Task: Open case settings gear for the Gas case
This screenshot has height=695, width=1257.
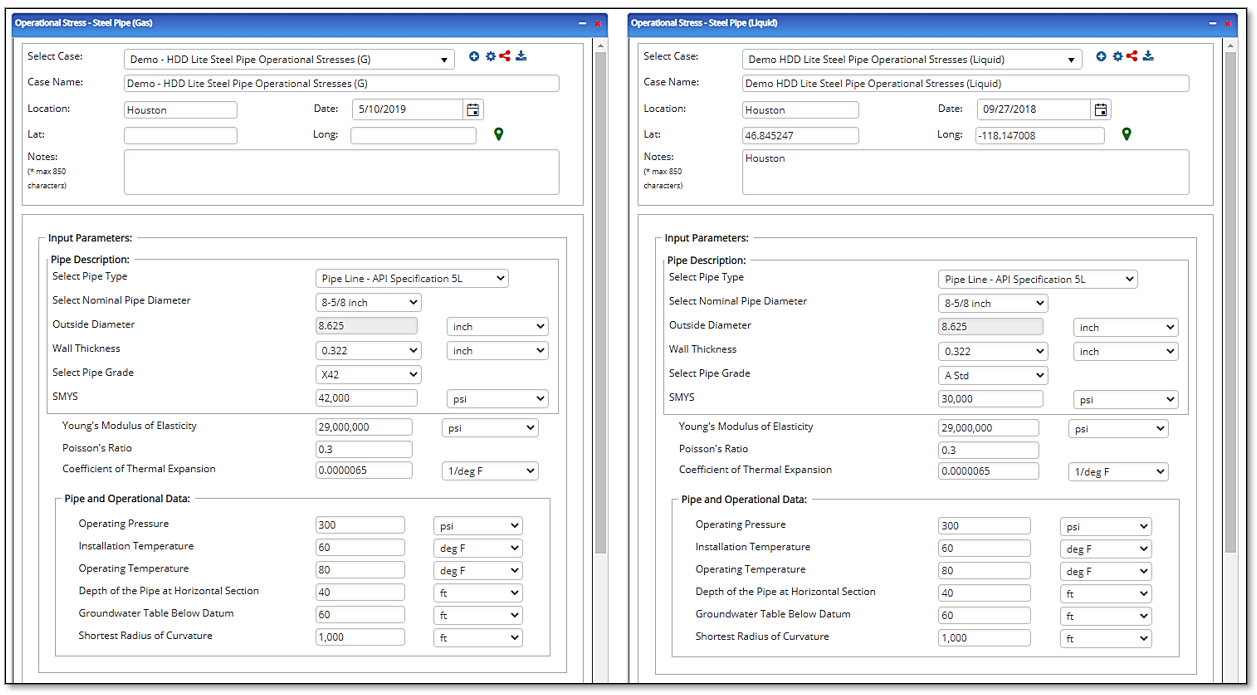Action: 490,57
